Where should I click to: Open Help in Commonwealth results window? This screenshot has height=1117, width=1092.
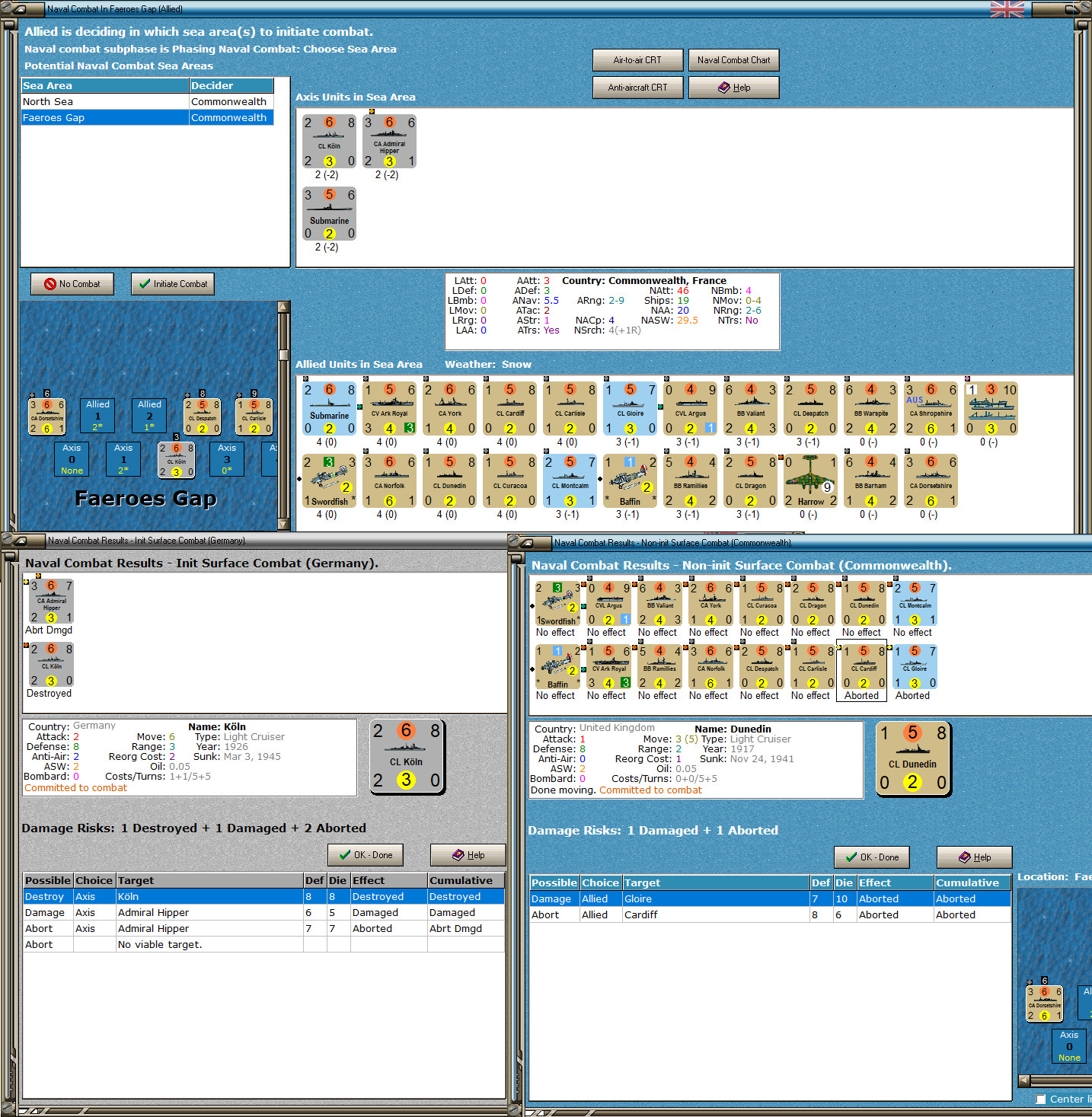[x=975, y=857]
